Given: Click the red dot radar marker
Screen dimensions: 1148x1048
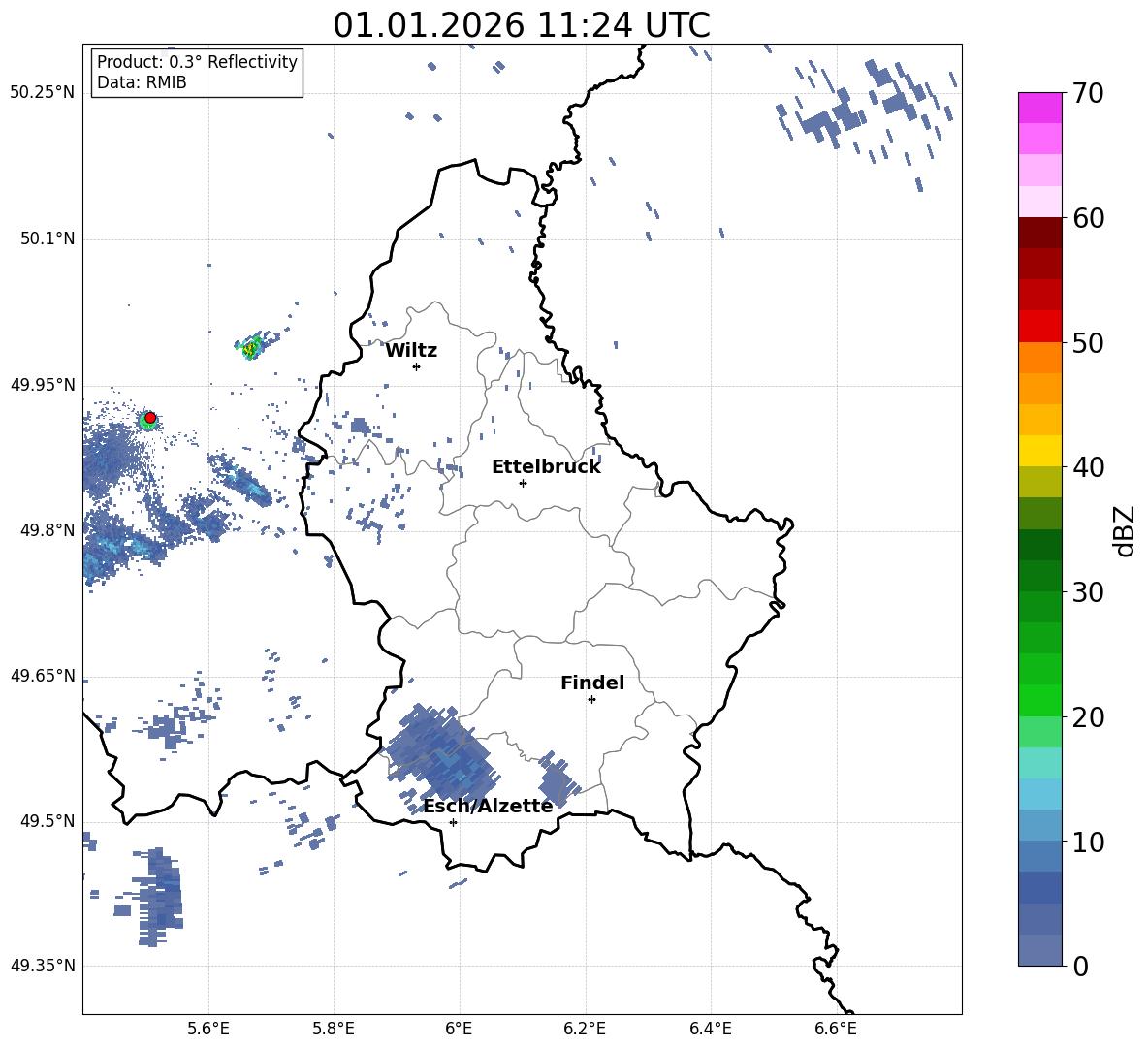Looking at the screenshot, I should coord(150,418).
